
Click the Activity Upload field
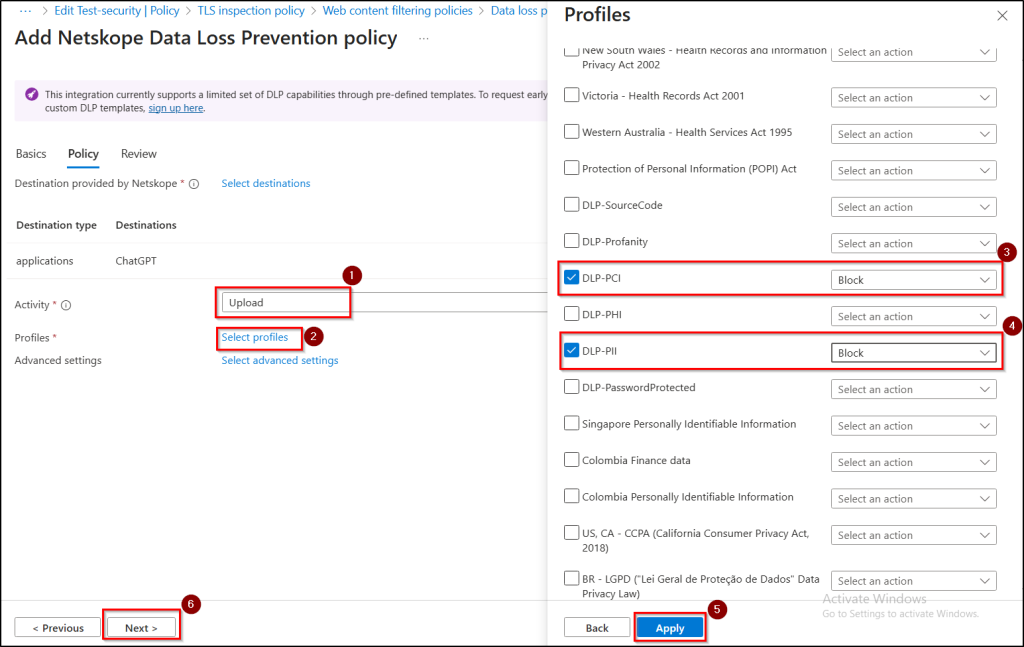pos(286,302)
